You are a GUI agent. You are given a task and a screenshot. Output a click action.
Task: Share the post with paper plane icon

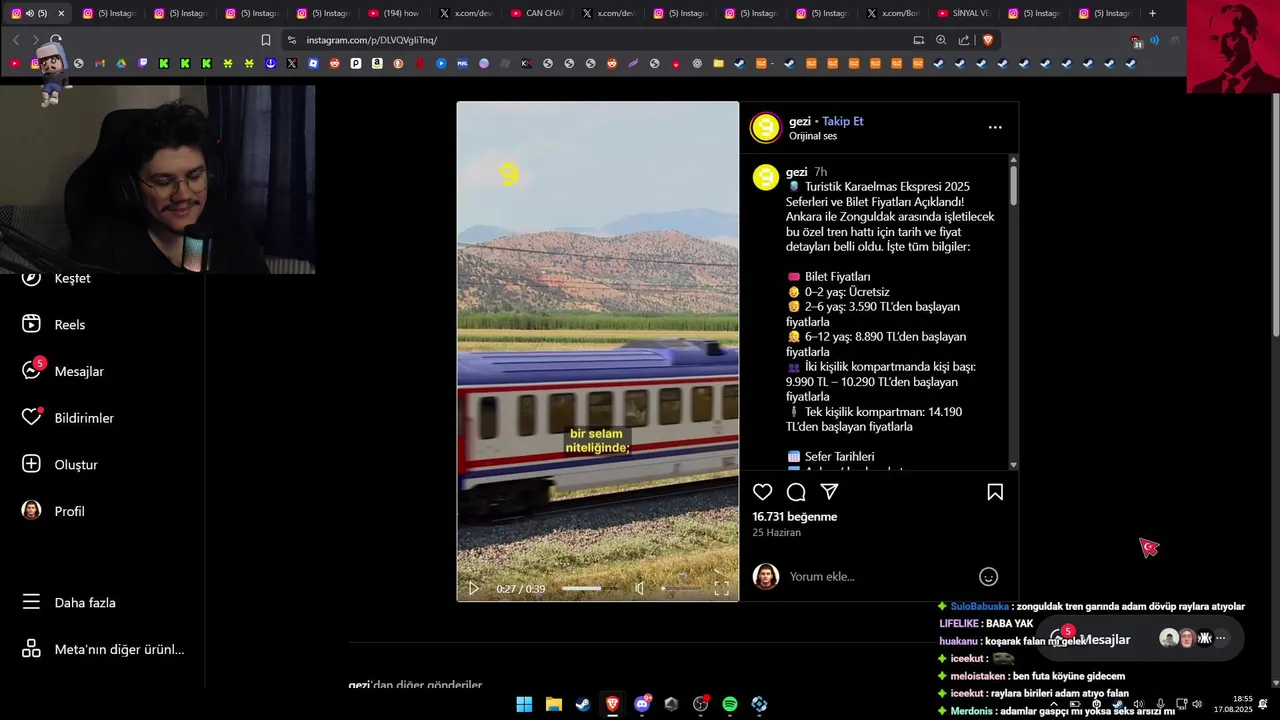[829, 492]
